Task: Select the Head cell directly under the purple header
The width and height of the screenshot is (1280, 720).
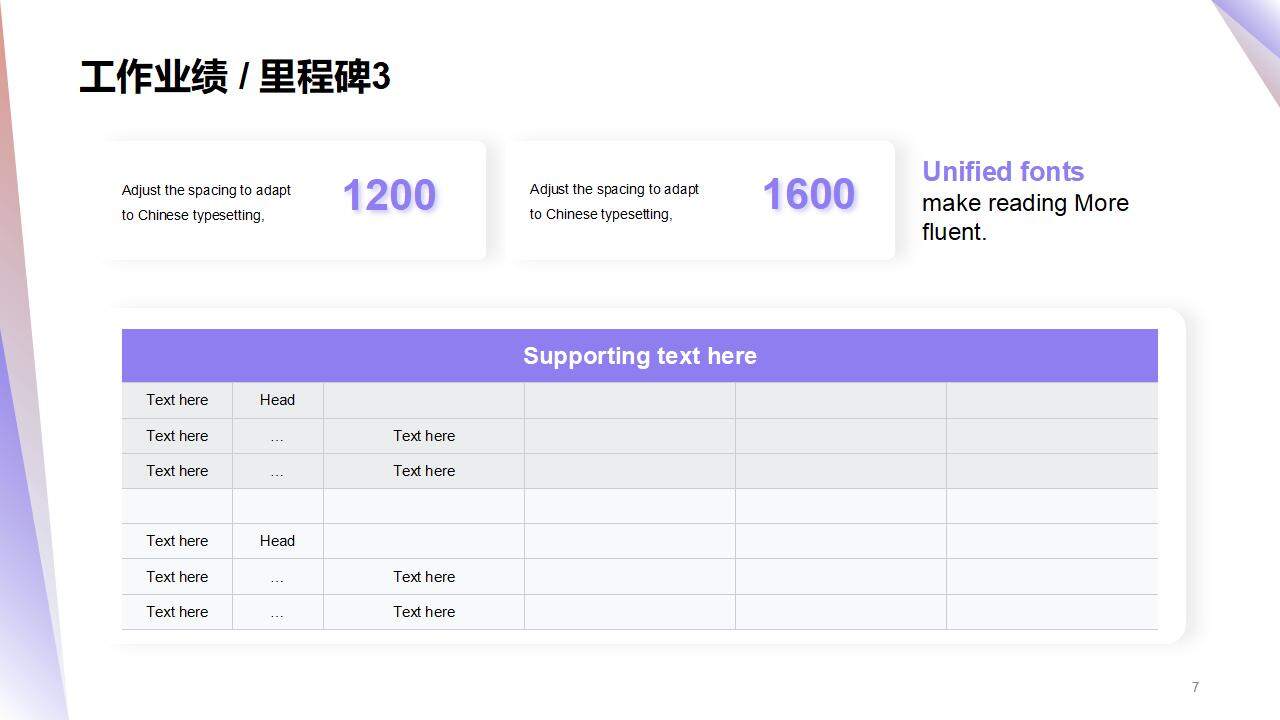Action: [277, 400]
